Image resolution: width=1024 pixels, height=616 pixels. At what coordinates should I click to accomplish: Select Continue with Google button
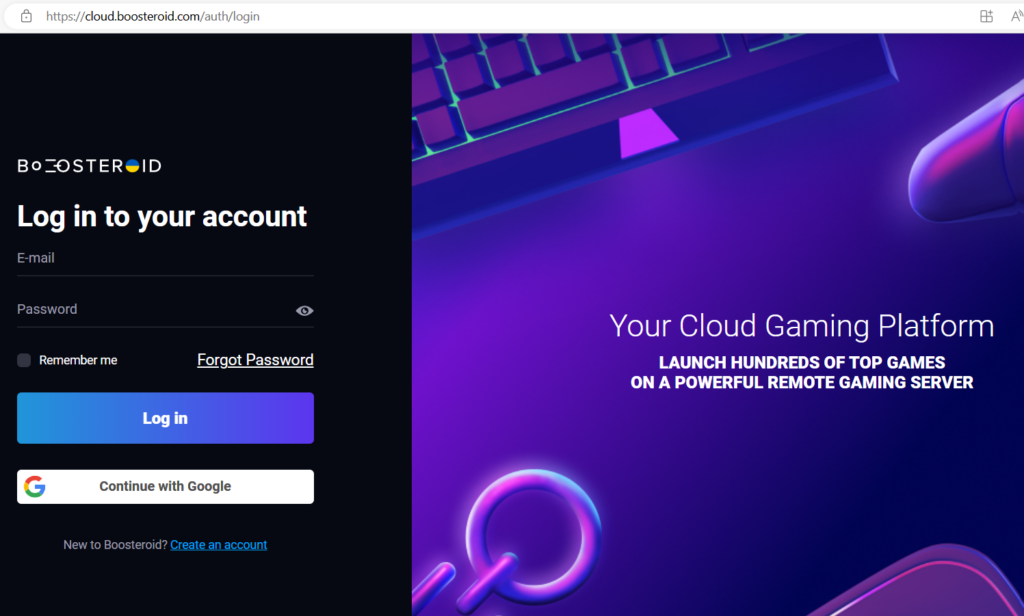165,487
